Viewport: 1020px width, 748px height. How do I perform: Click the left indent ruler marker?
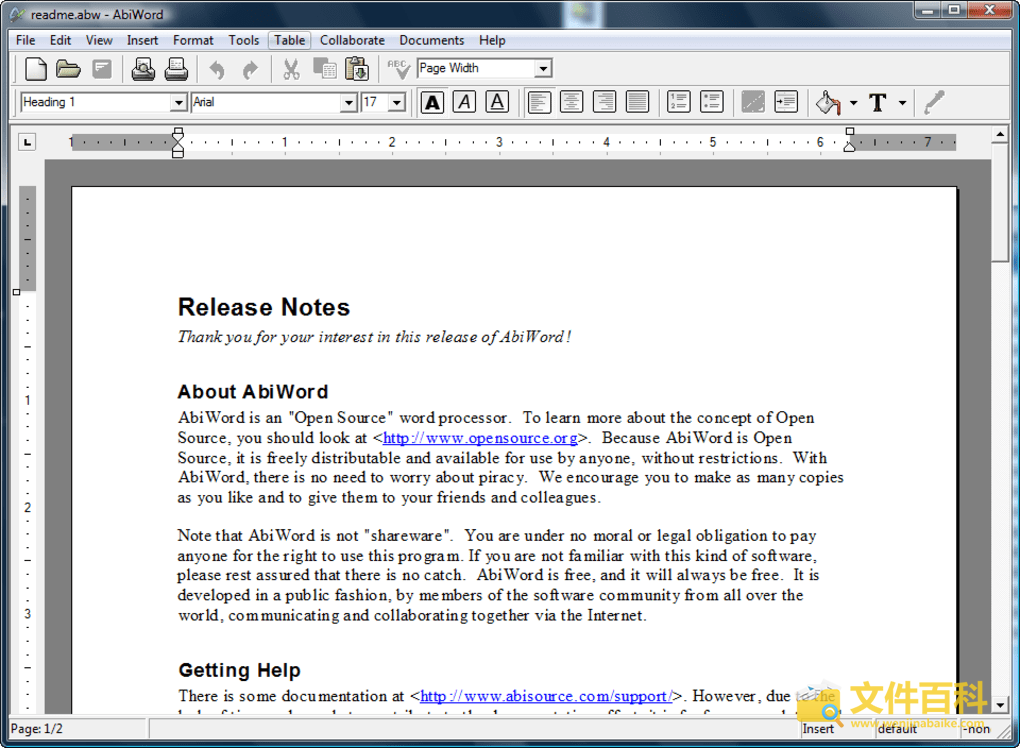pyautogui.click(x=178, y=142)
